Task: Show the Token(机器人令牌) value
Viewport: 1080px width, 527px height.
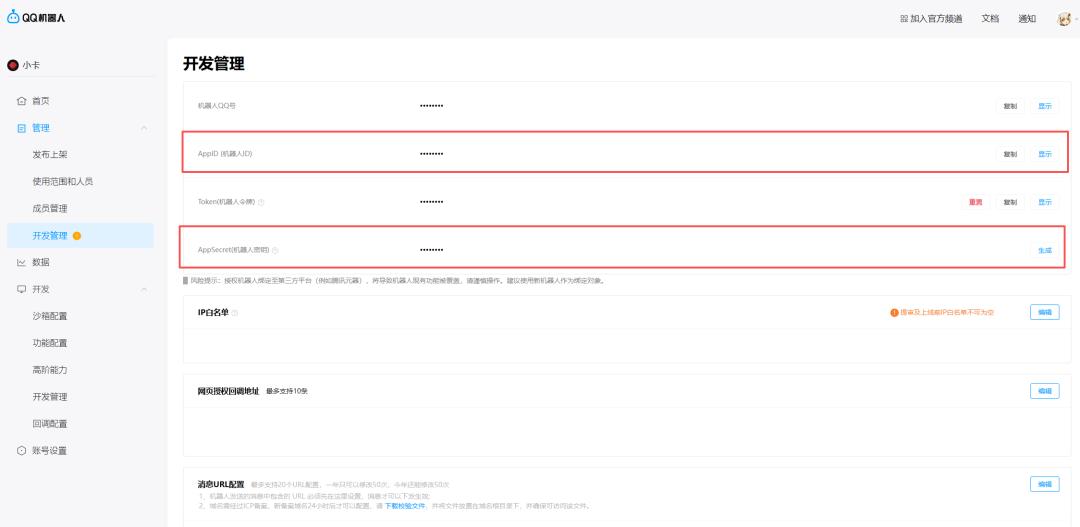Action: [1045, 203]
